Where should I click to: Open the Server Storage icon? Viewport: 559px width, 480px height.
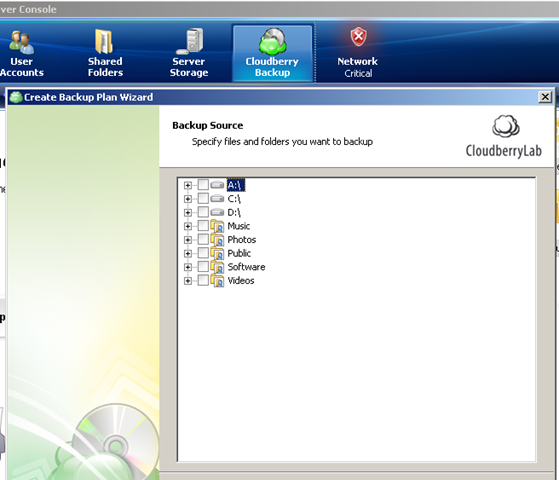click(x=190, y=41)
